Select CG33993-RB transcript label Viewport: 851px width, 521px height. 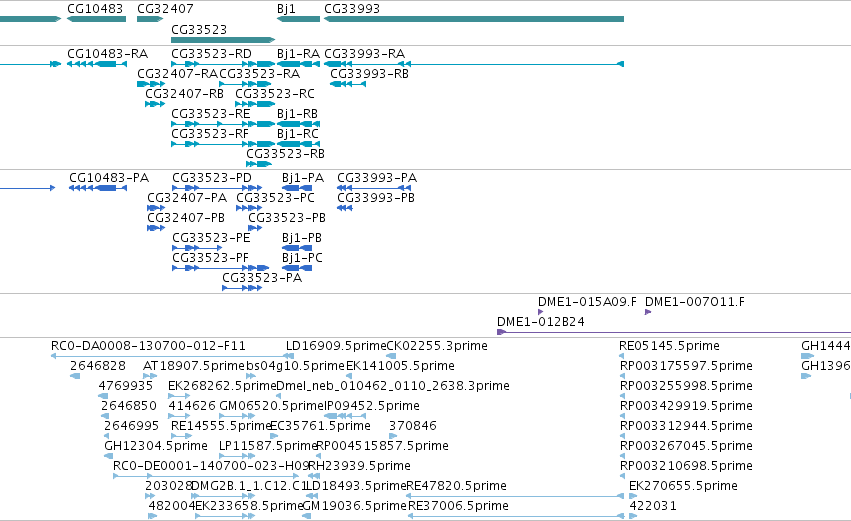370,74
